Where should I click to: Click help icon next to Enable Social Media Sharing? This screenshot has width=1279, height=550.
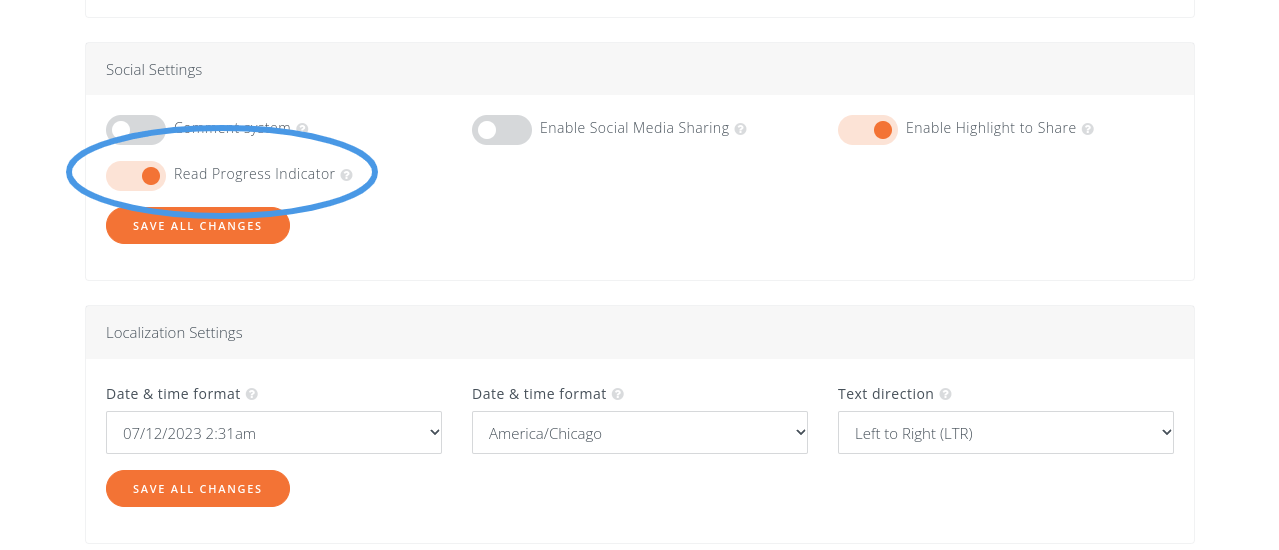[x=740, y=129]
